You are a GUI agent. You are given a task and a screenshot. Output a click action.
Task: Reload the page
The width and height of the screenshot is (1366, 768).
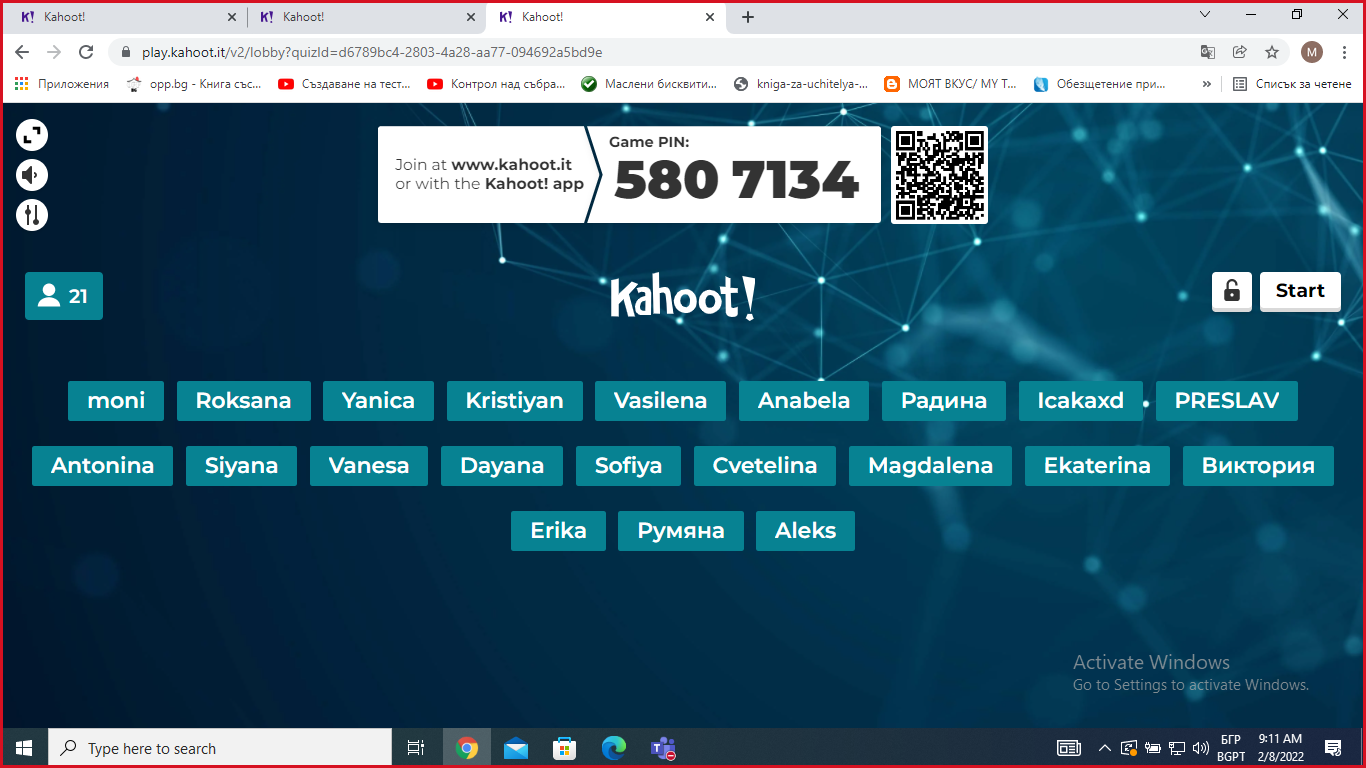86,52
